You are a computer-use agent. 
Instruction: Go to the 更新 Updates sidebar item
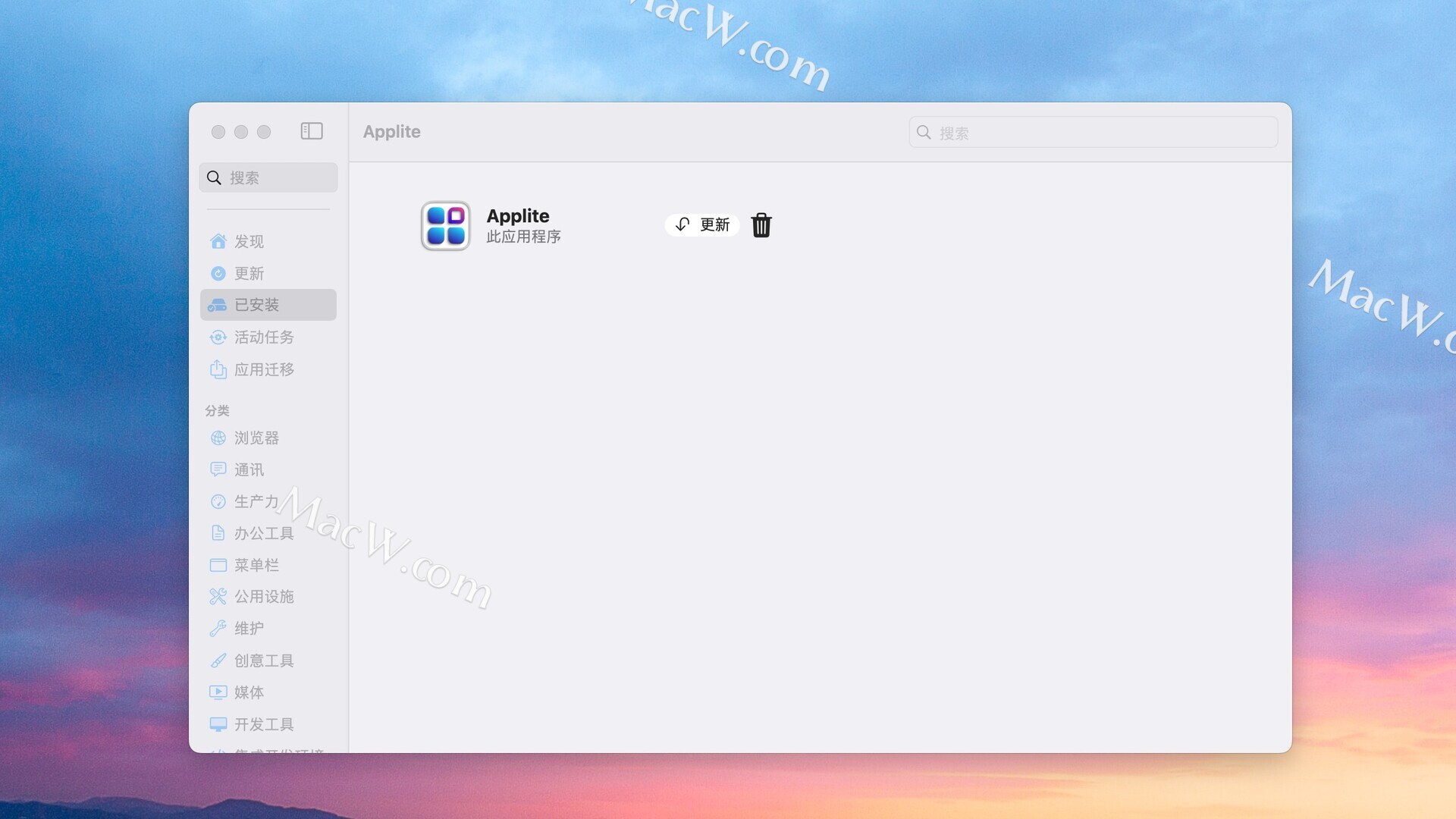click(249, 273)
